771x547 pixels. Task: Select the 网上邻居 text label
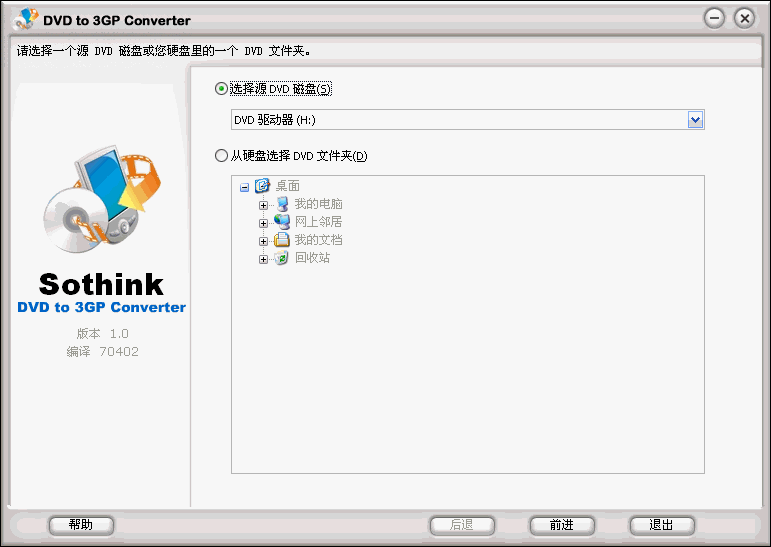tap(318, 222)
